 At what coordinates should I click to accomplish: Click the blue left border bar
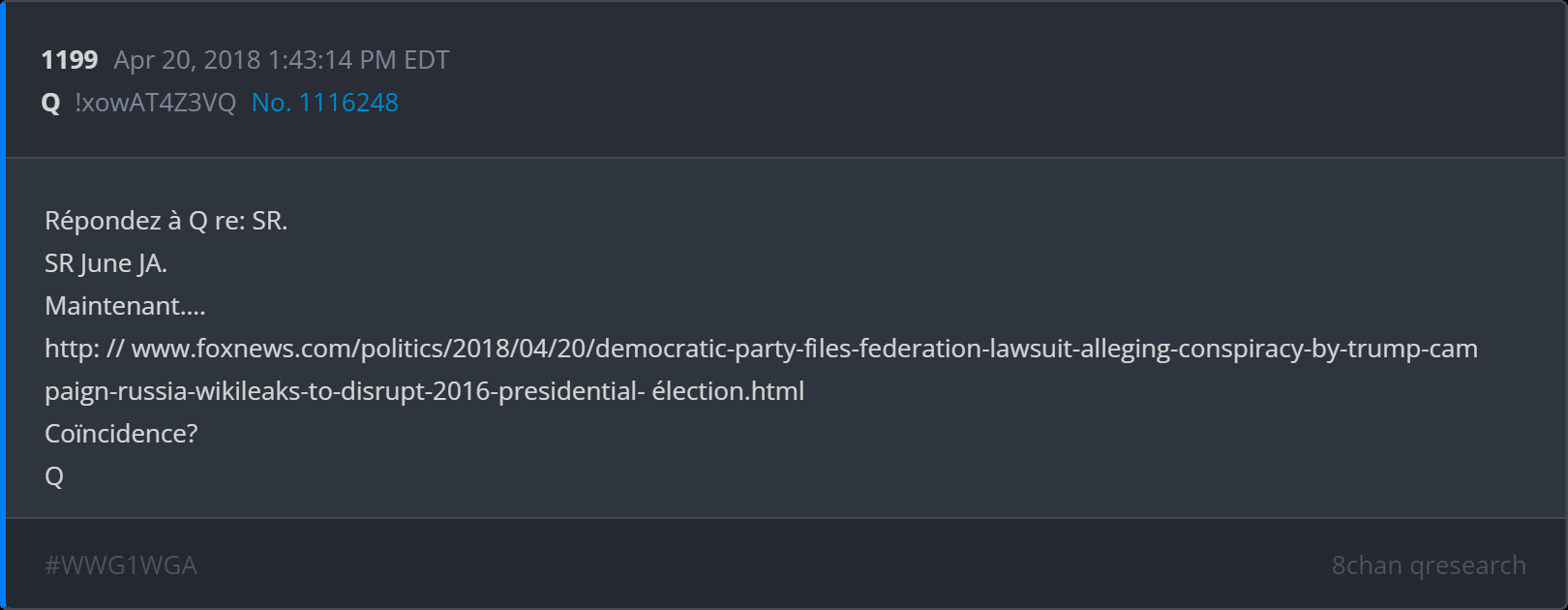coord(3,305)
